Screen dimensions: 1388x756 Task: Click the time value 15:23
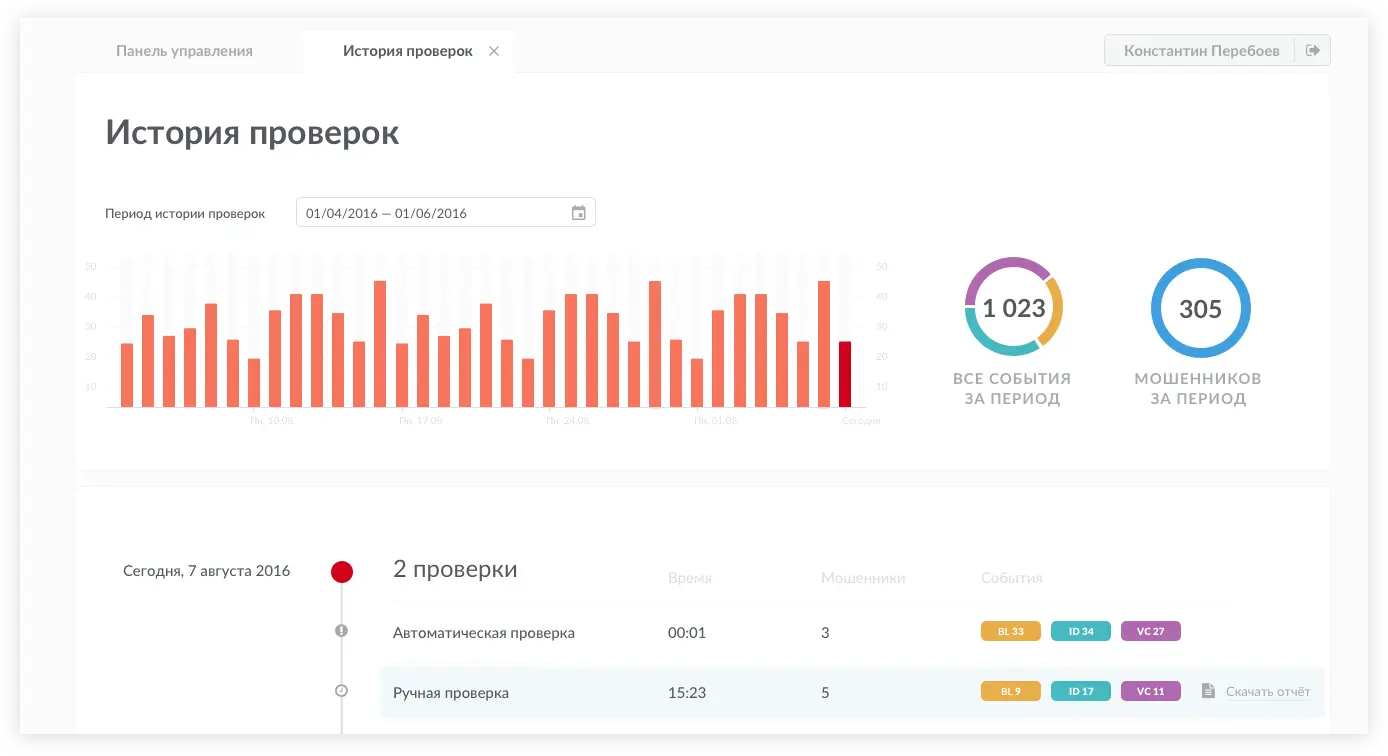point(687,693)
